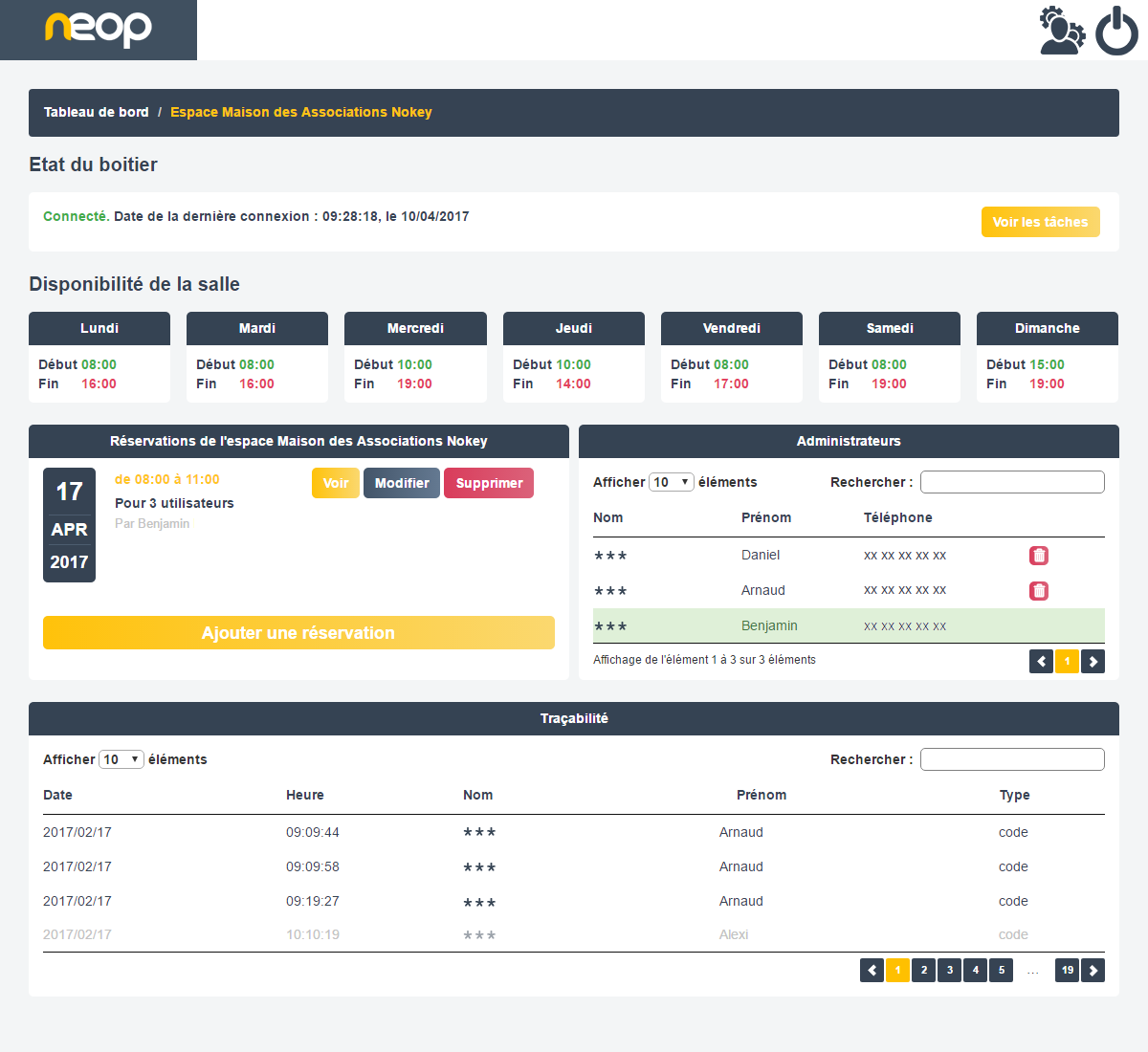
Task: Go to previous page in Administrateurs table
Action: tap(1041, 662)
